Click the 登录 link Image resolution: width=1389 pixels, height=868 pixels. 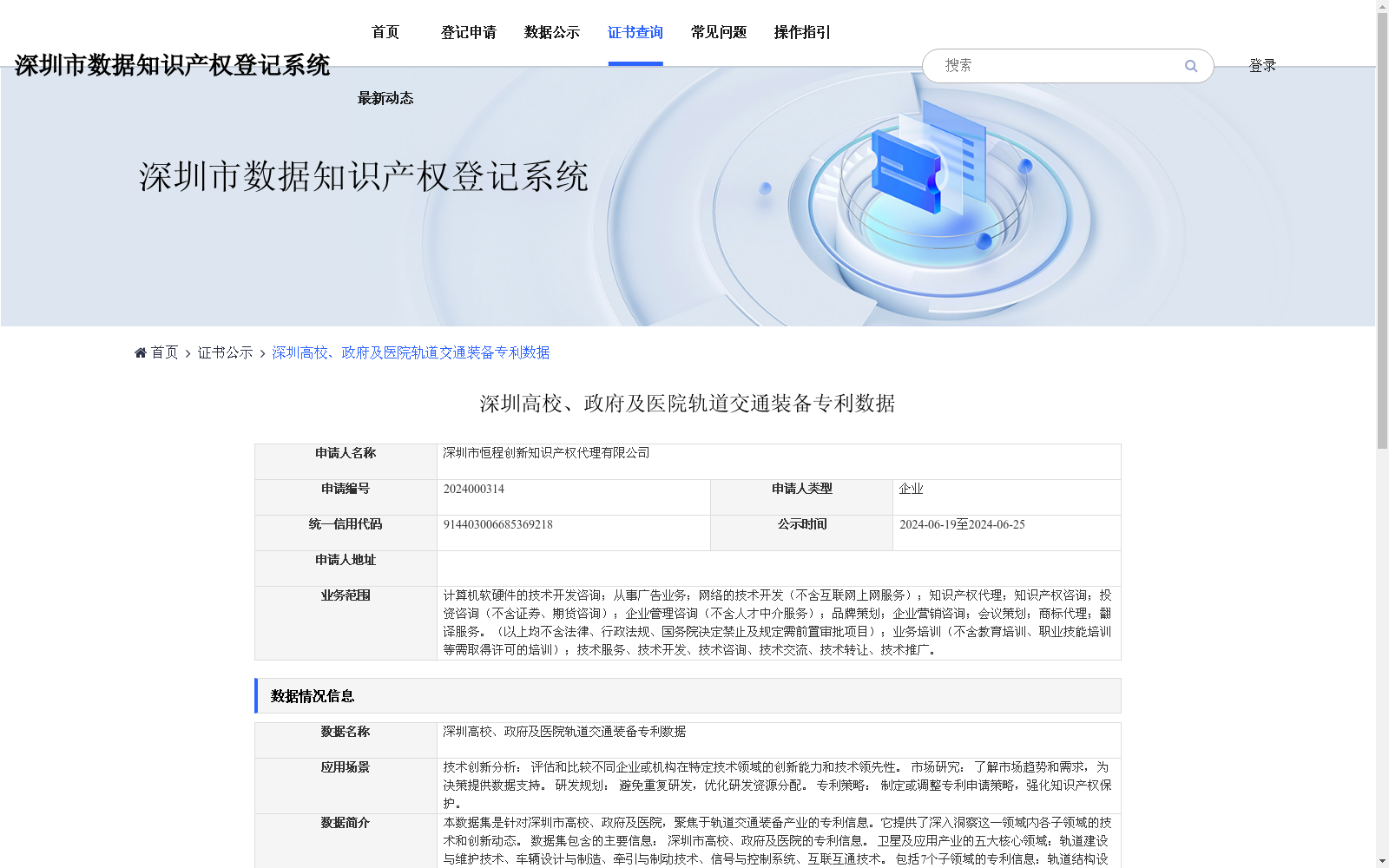[1262, 64]
